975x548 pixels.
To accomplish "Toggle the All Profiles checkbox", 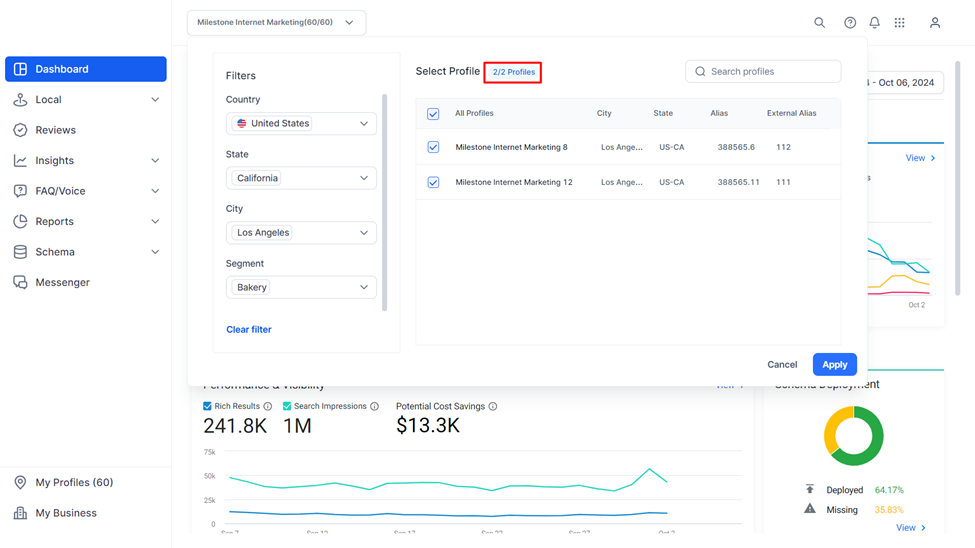I will 433,114.
